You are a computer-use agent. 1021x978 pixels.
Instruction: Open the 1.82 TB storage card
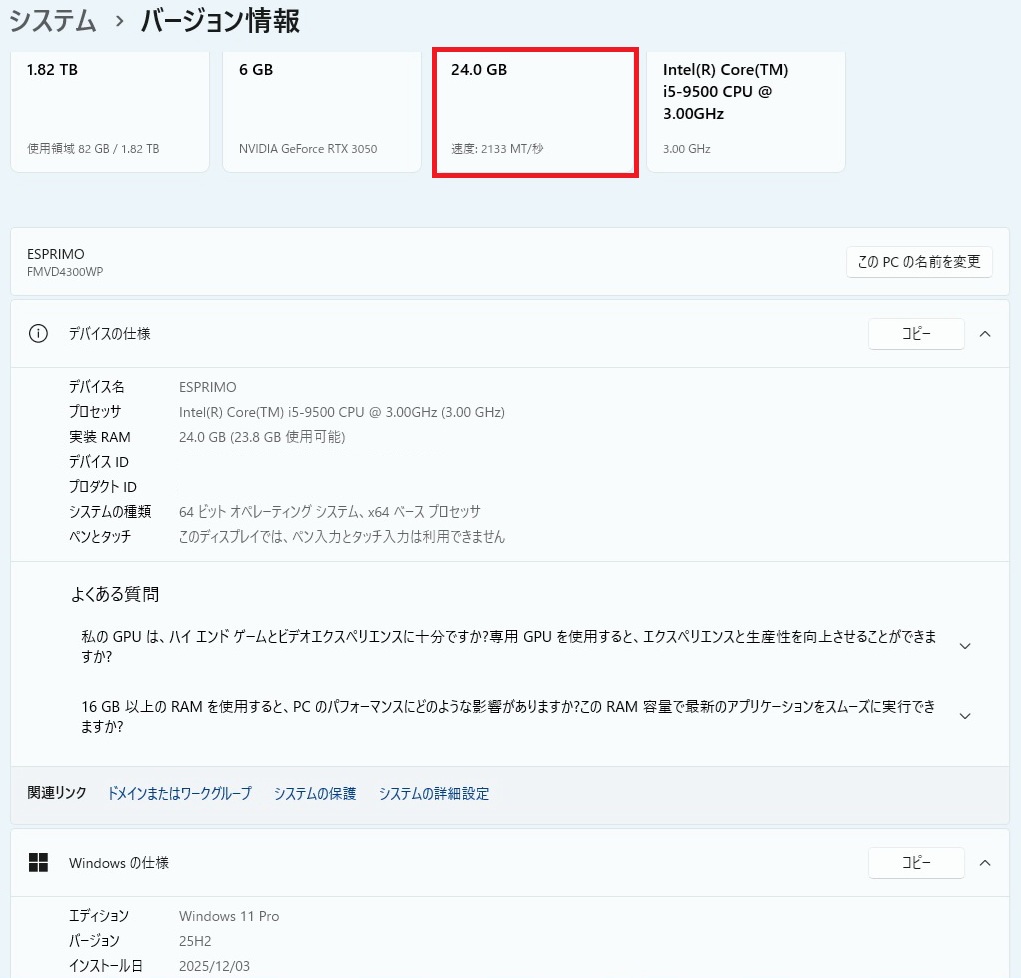109,110
